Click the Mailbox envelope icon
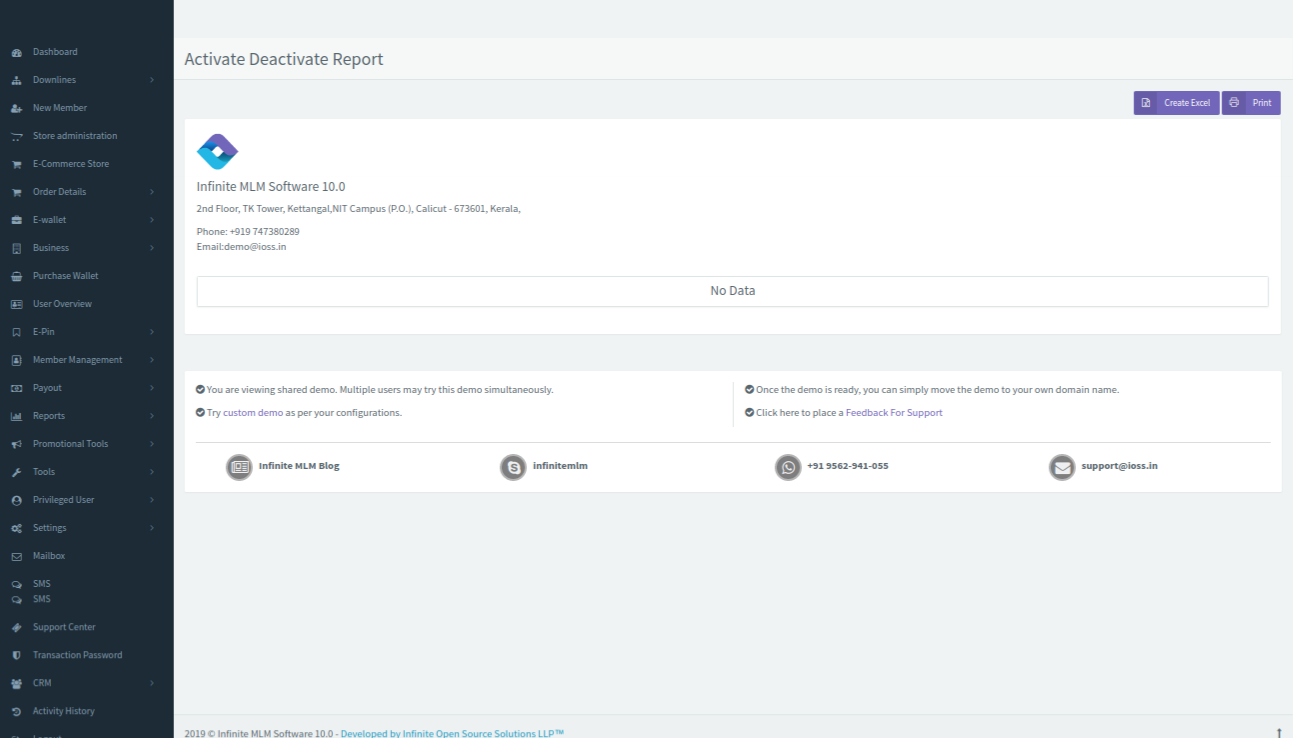 (16, 556)
